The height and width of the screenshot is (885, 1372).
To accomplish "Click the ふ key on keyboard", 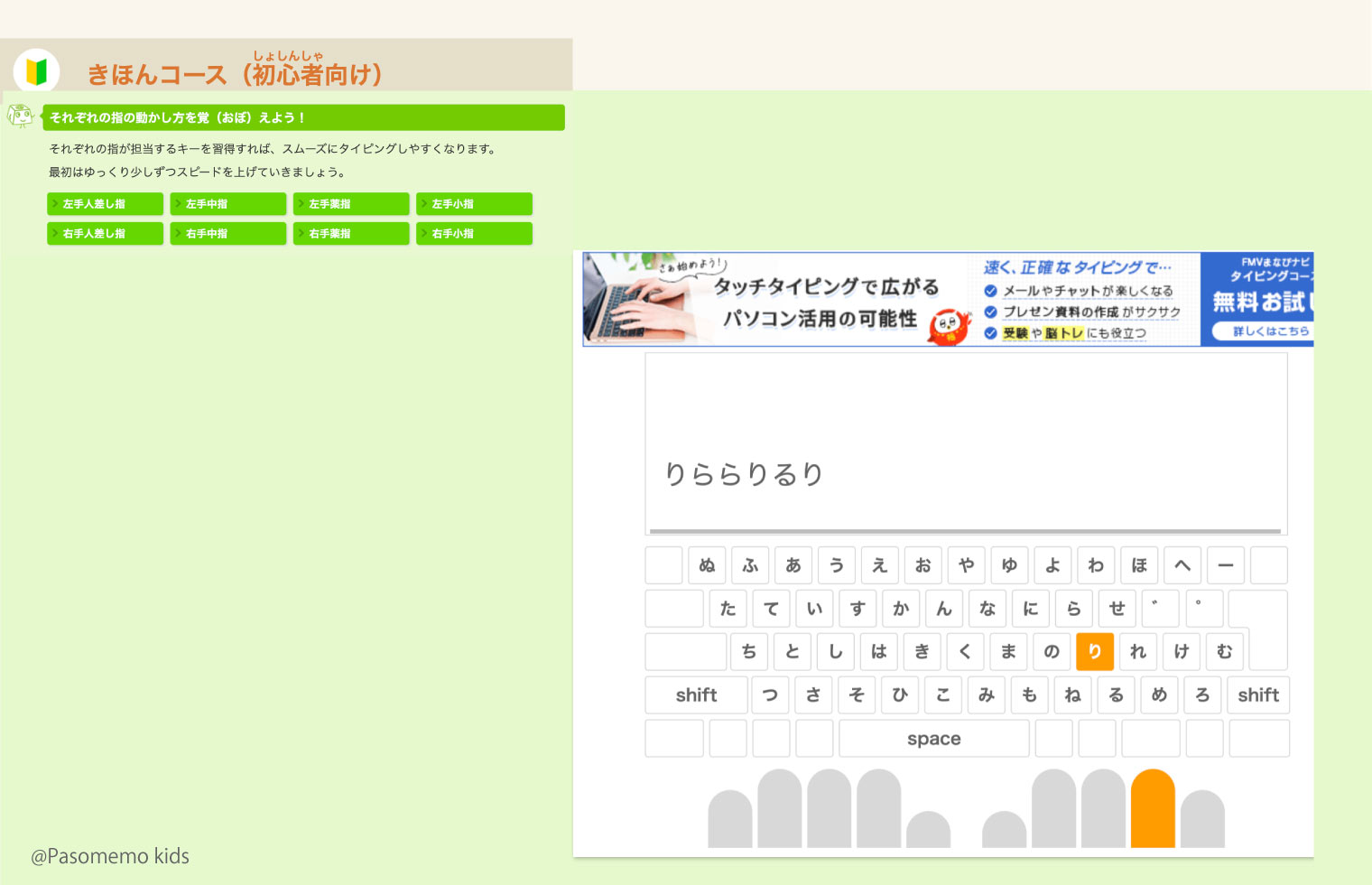I will 750,565.
